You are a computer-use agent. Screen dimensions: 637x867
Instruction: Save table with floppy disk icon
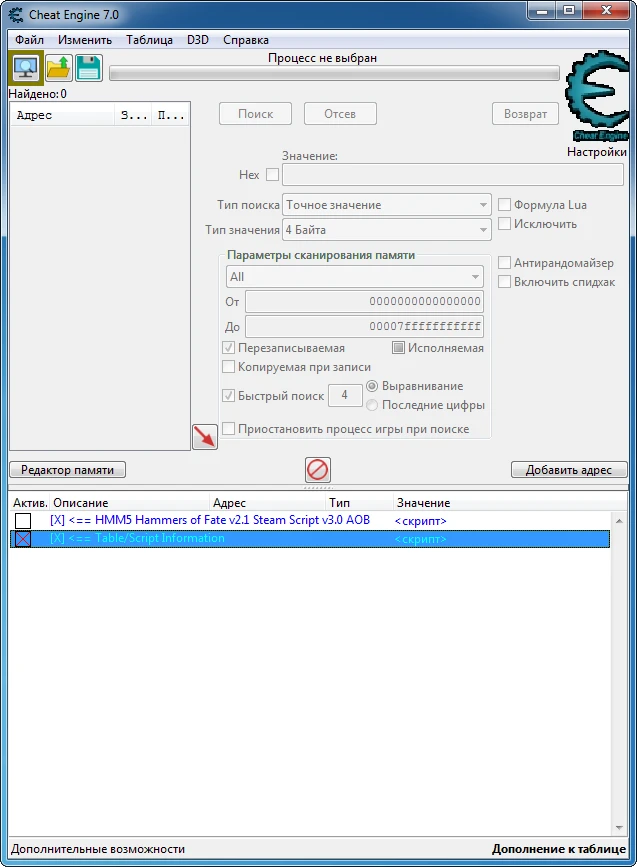(x=88, y=68)
